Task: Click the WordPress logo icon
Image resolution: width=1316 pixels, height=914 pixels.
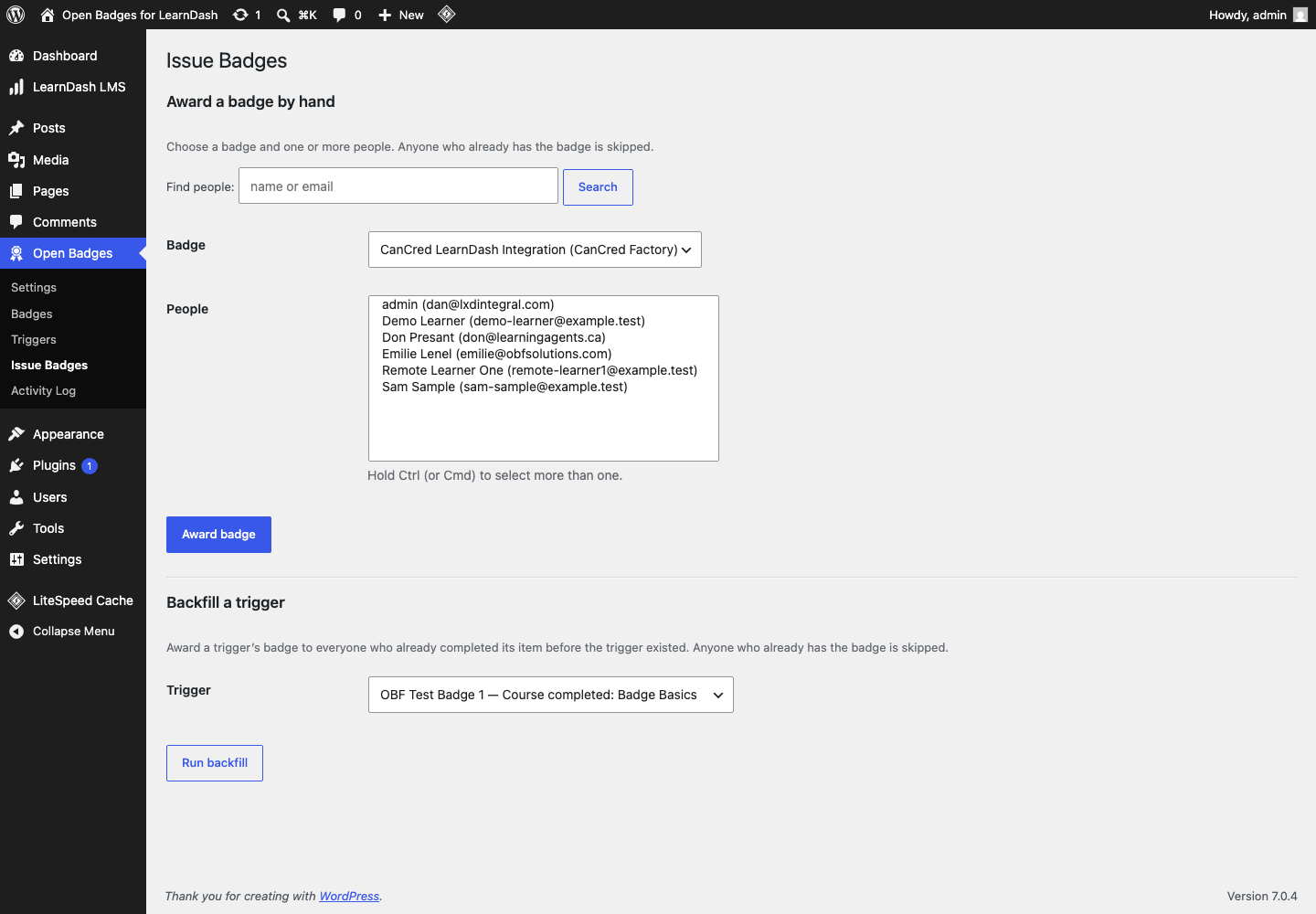Action: (x=16, y=15)
